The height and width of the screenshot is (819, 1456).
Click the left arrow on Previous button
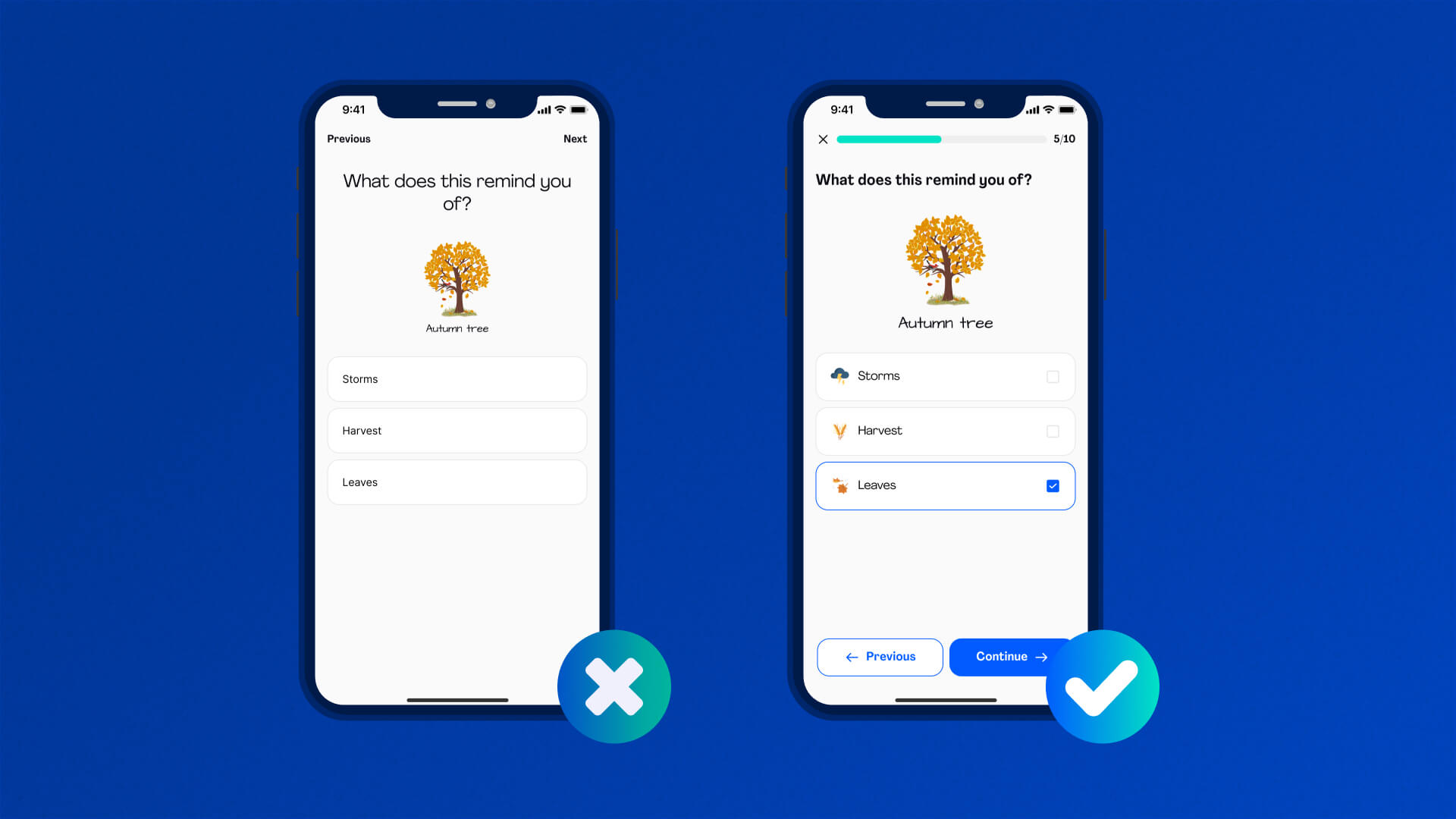851,657
